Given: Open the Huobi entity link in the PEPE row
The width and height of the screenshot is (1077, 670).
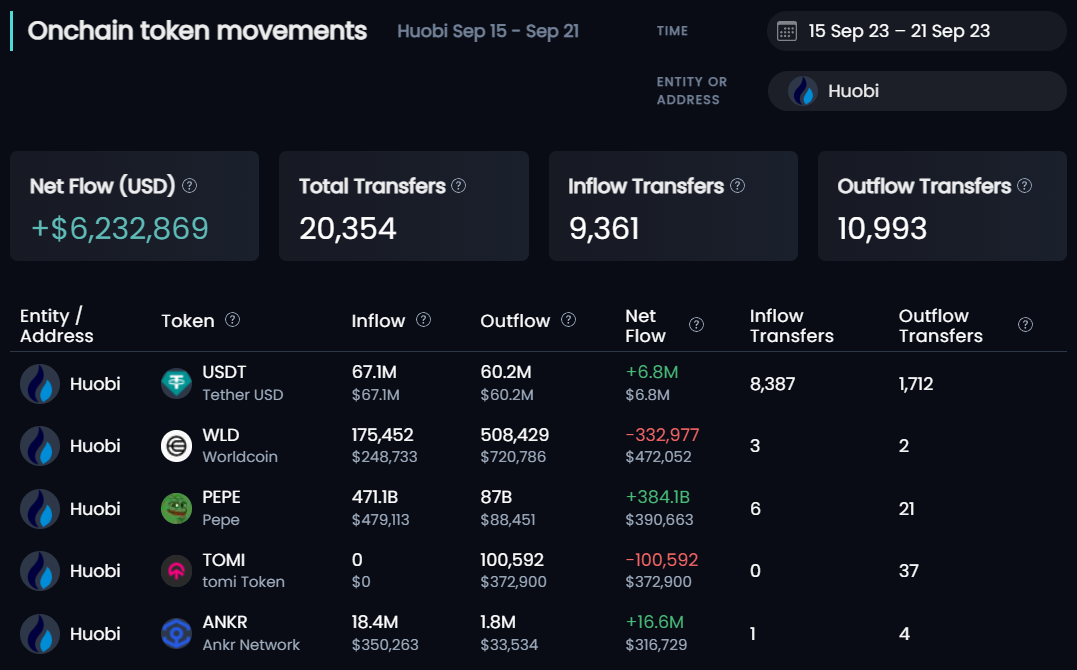Looking at the screenshot, I should [95, 509].
